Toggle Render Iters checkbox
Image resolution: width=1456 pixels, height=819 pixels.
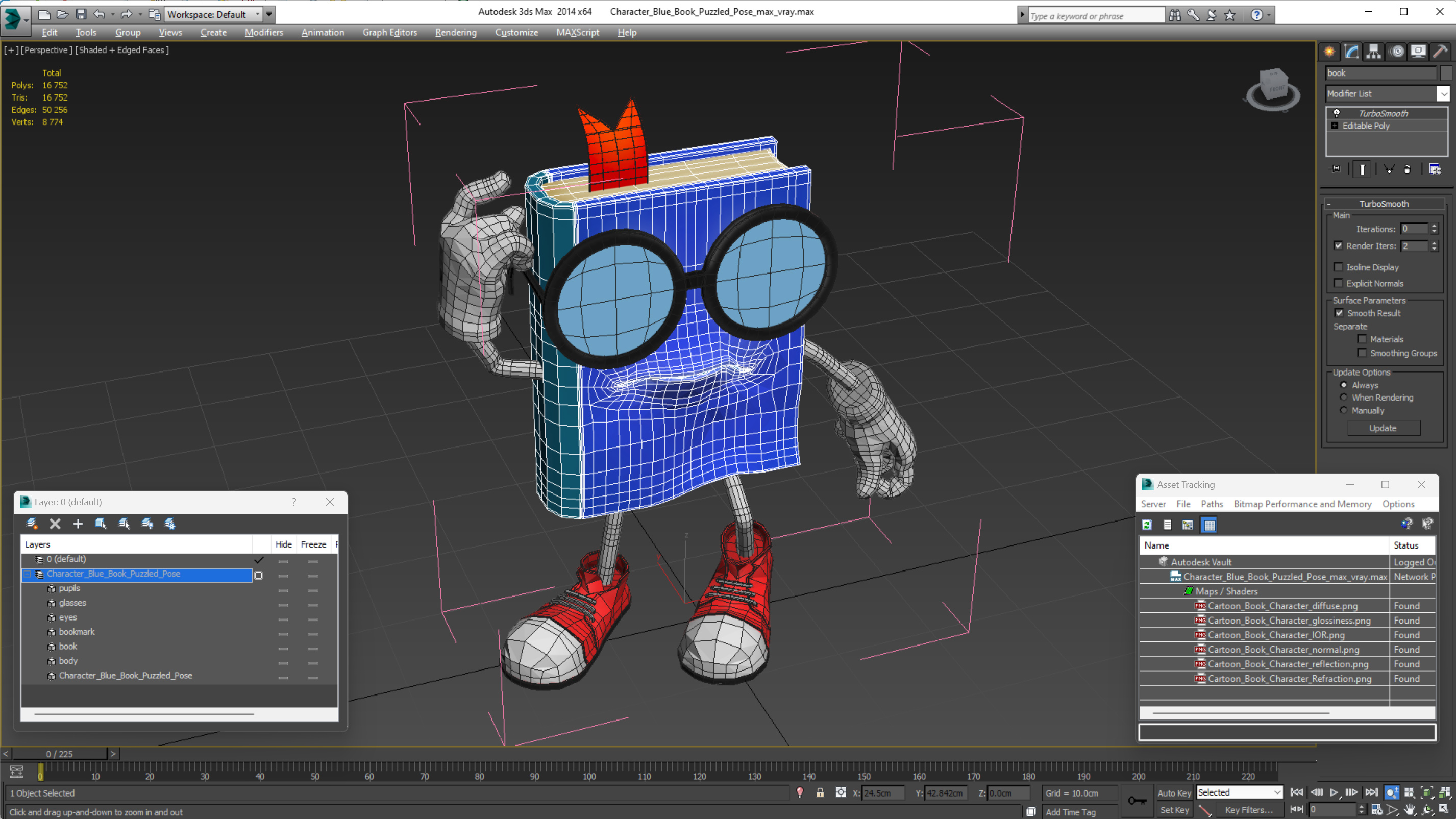(1338, 245)
